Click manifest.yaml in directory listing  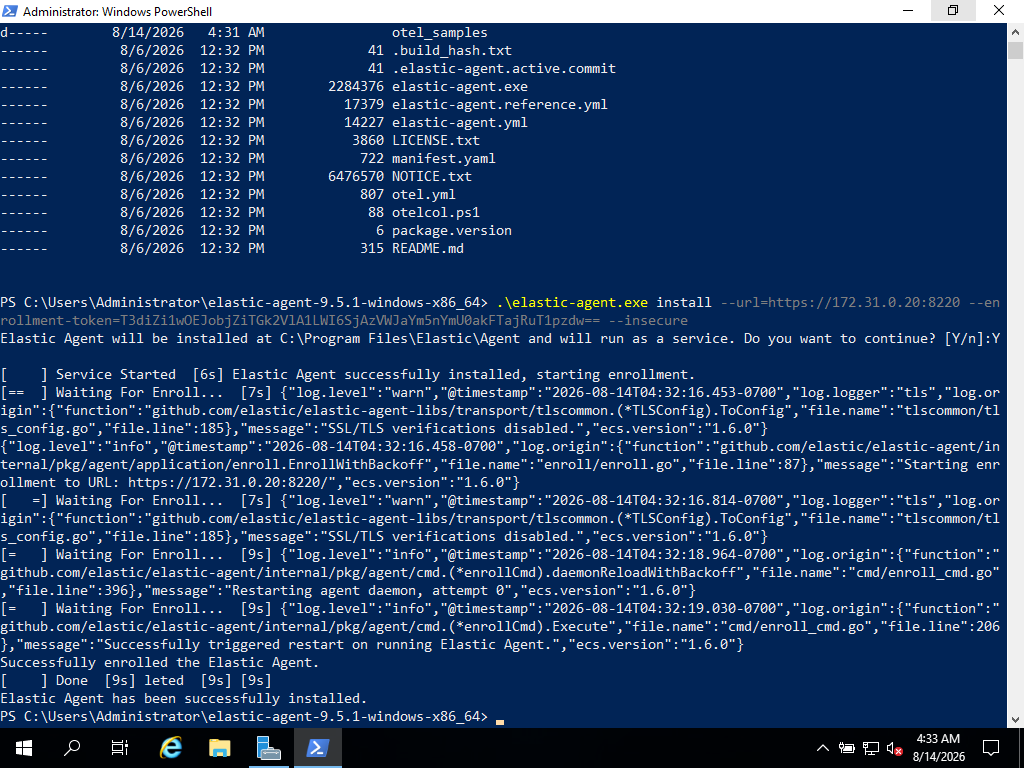click(443, 158)
